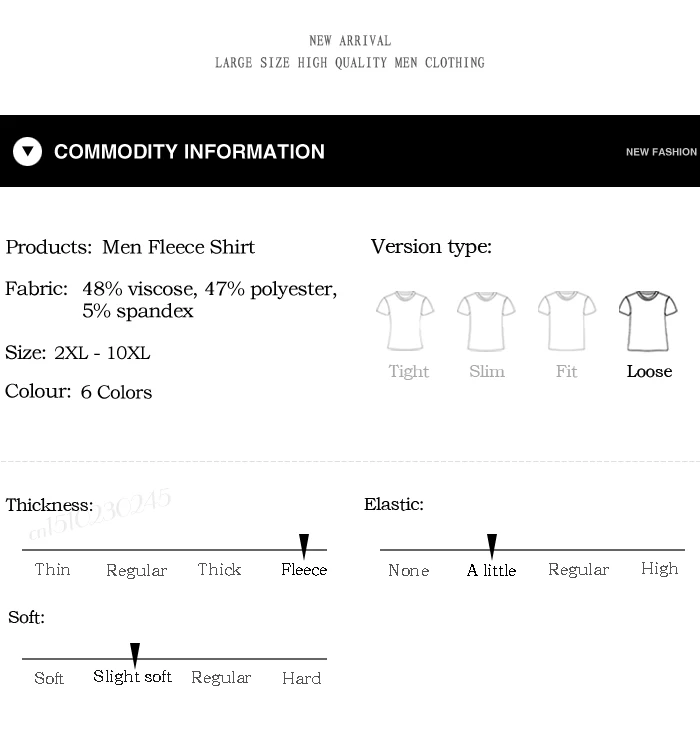
Task: Click the Elastic slider marker above A little
Action: 492,545
